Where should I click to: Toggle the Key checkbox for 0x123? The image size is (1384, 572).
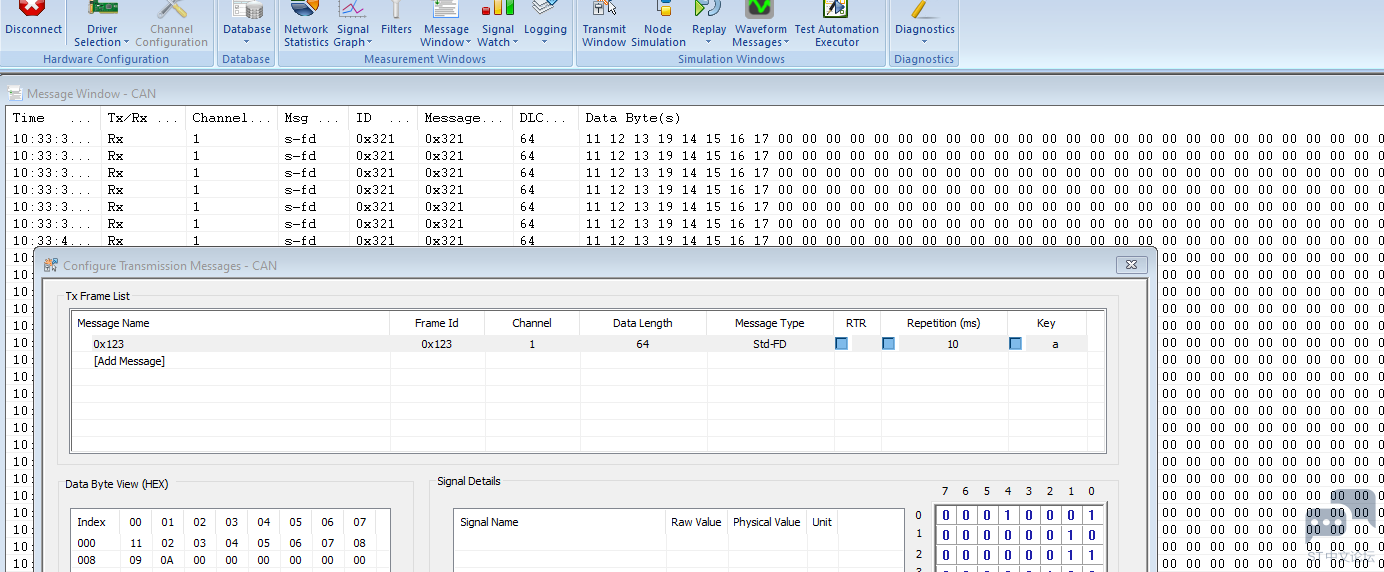pos(1015,344)
